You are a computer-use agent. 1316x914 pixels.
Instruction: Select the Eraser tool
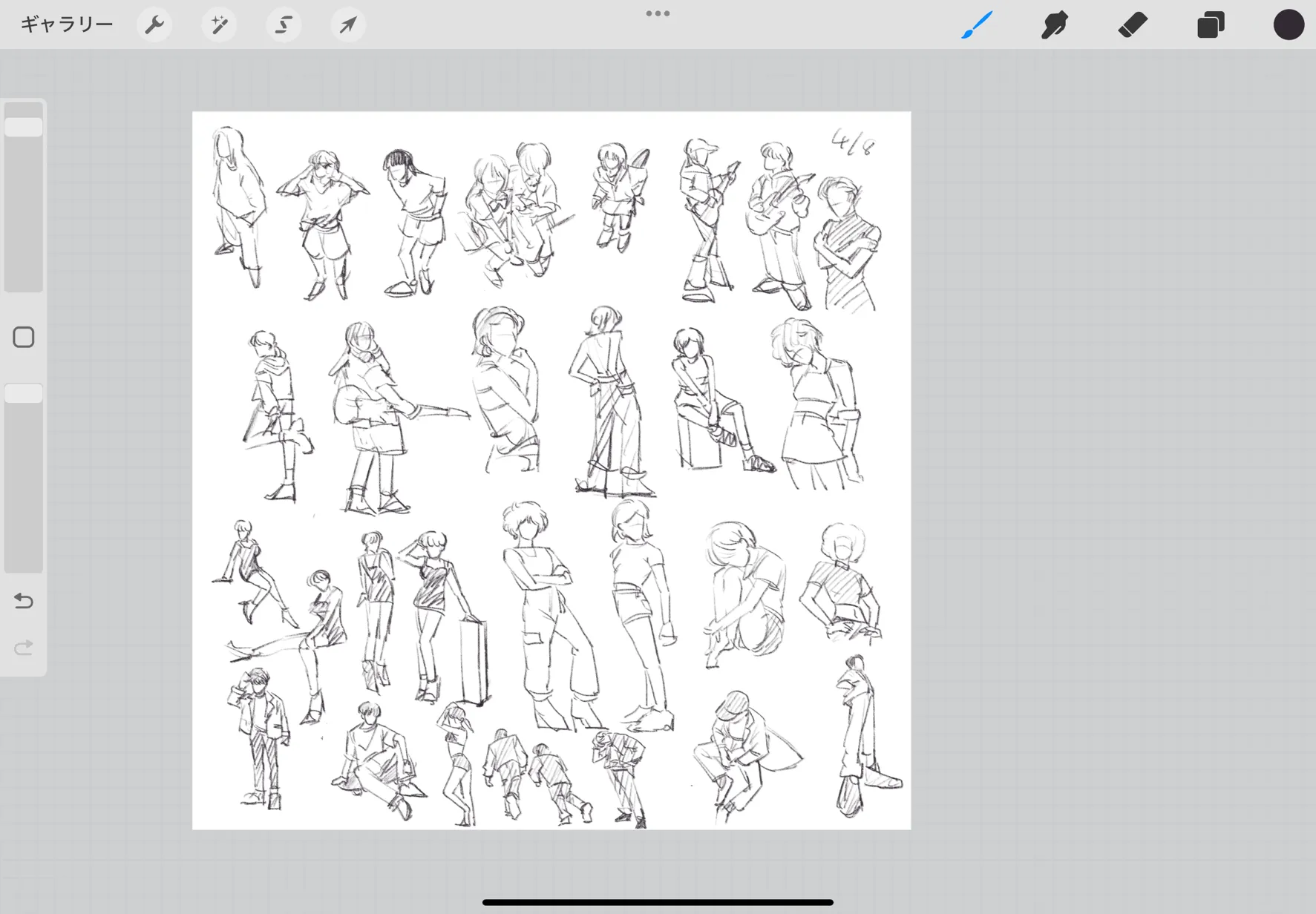1133,24
